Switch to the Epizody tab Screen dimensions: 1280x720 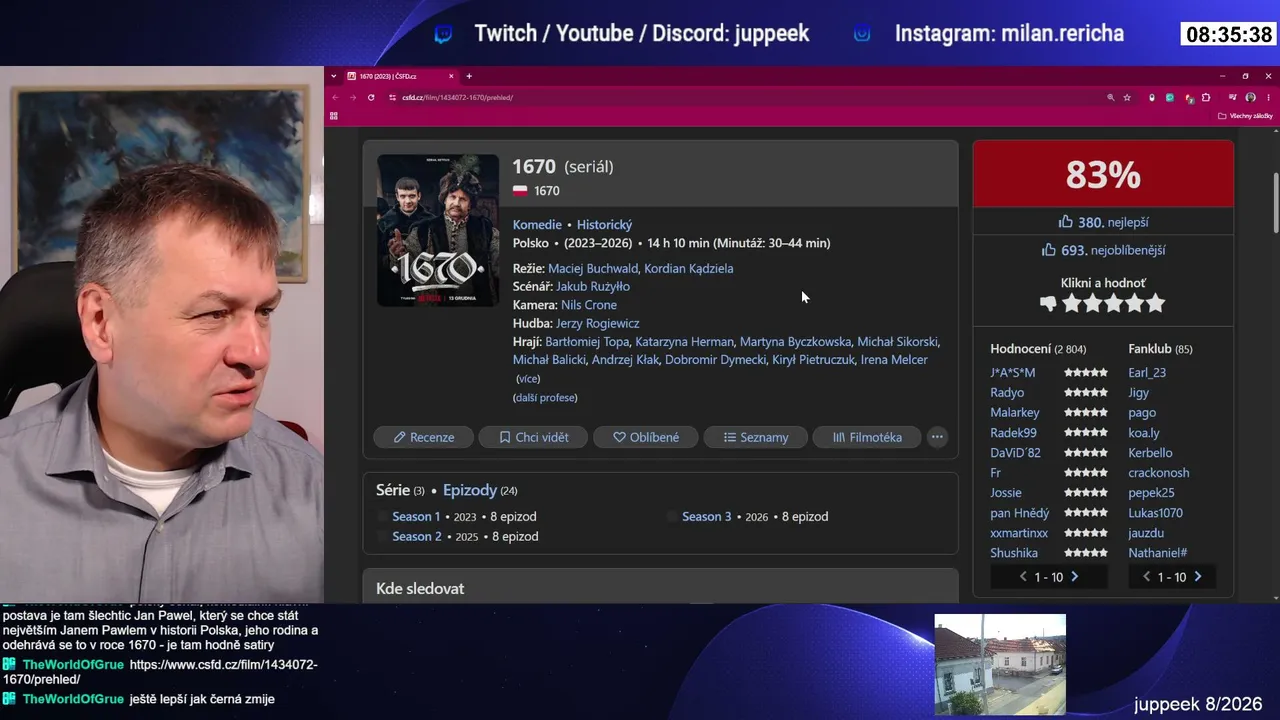tap(470, 490)
